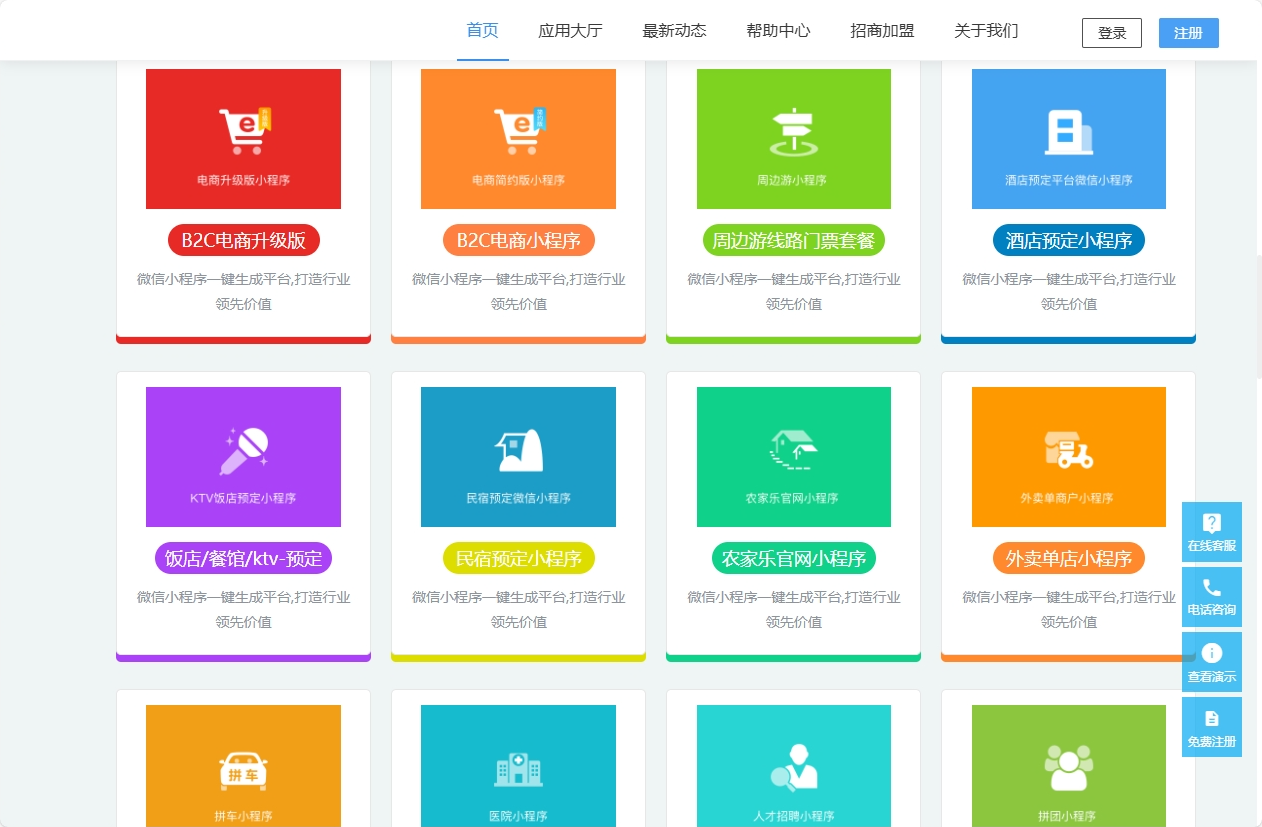1262x827 pixels.
Task: Click the description text under 外卖单店小程序
Action: 1069,609
